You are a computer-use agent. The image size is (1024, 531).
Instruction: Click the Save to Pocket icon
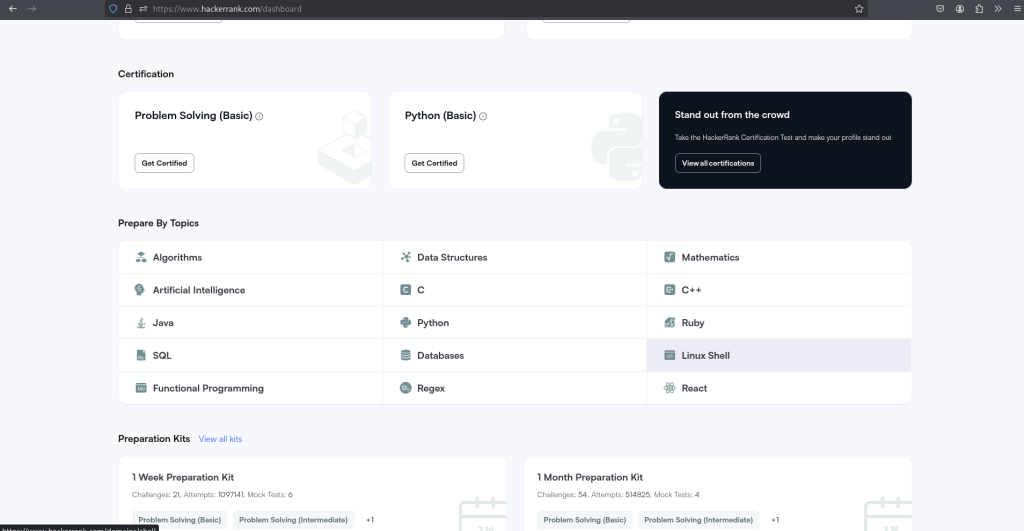click(940, 8)
